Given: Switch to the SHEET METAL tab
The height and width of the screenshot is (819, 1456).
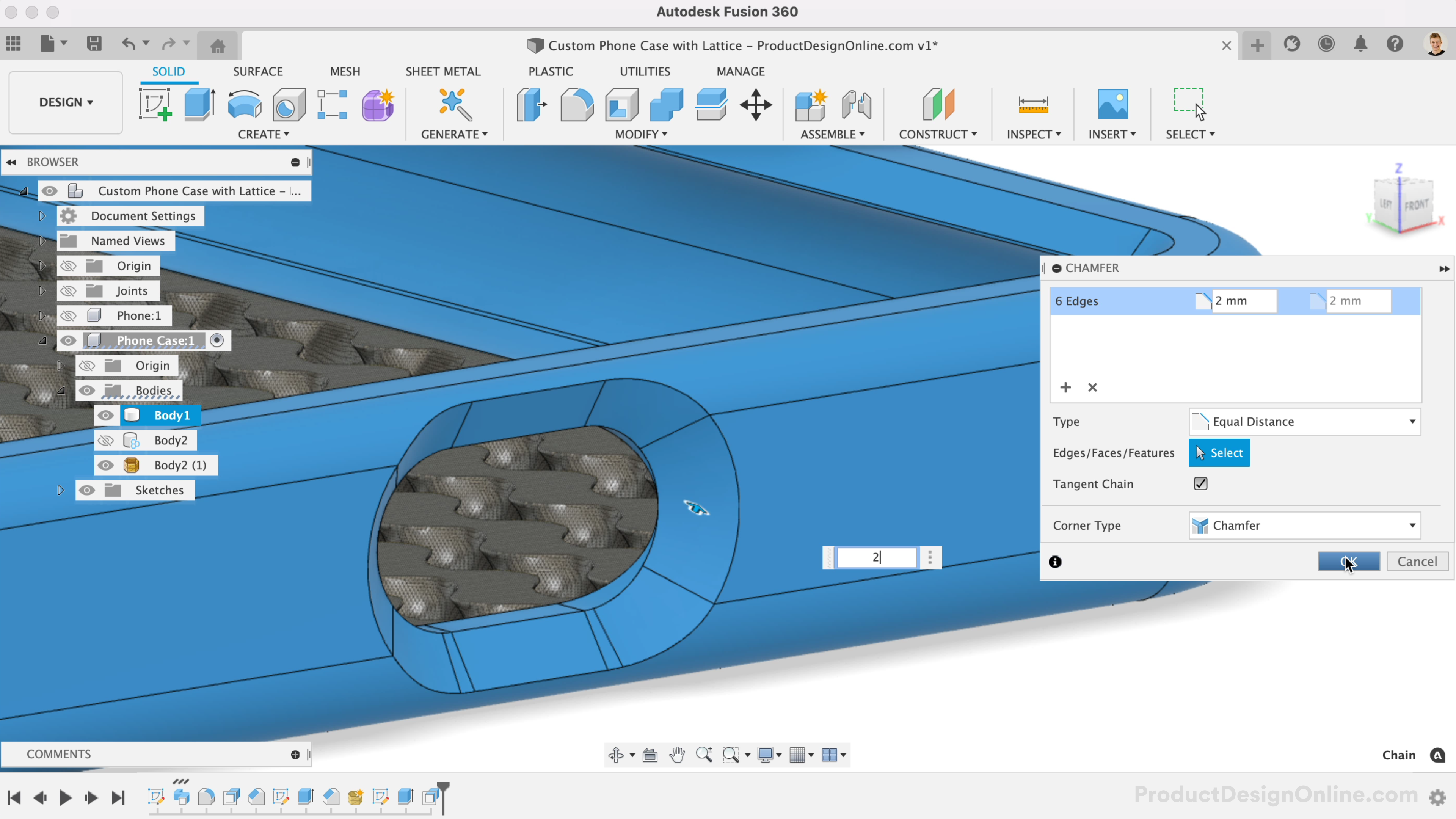Looking at the screenshot, I should 442,72.
